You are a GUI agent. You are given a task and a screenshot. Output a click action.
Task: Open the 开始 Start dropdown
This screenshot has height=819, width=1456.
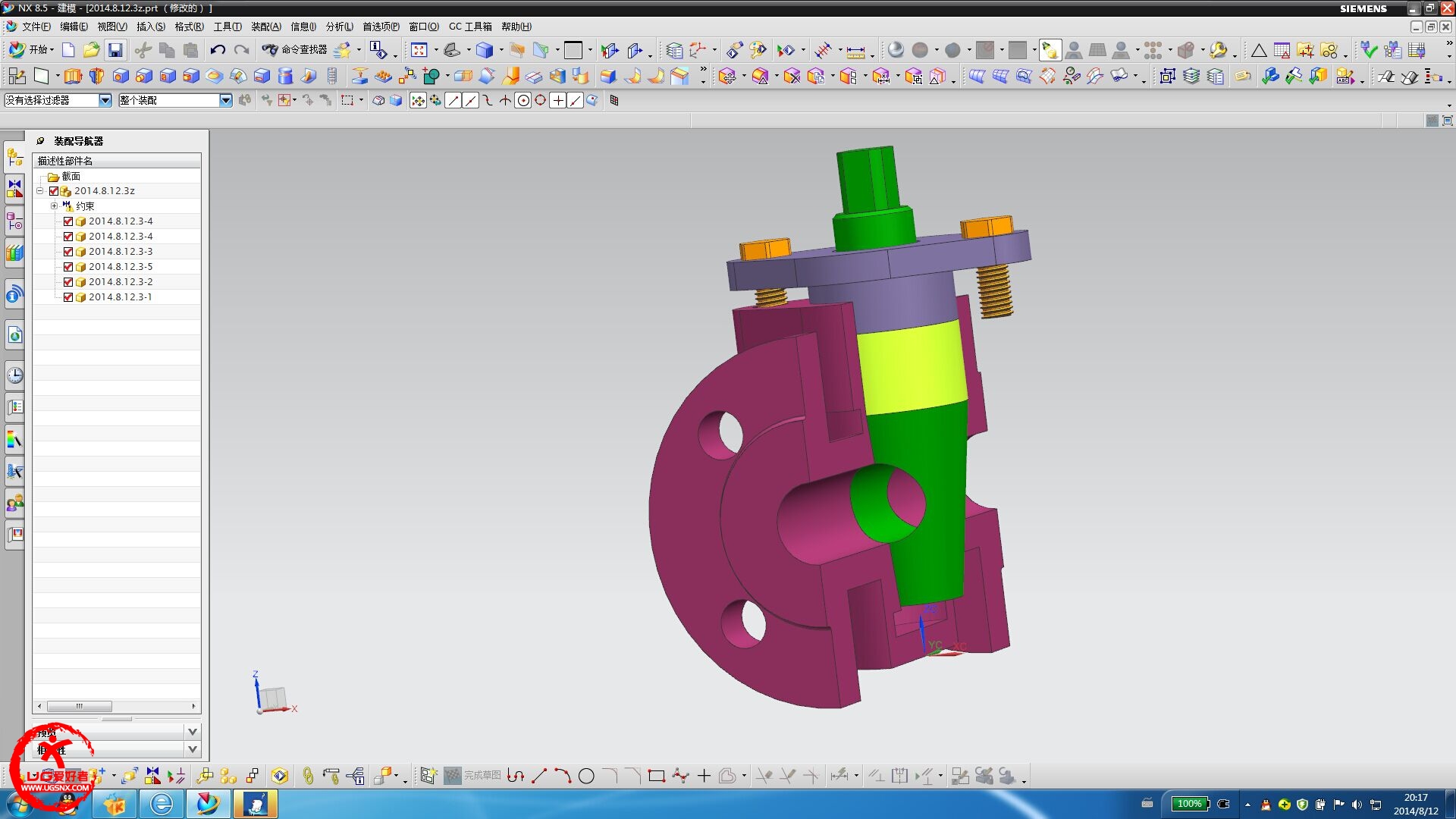[x=31, y=50]
